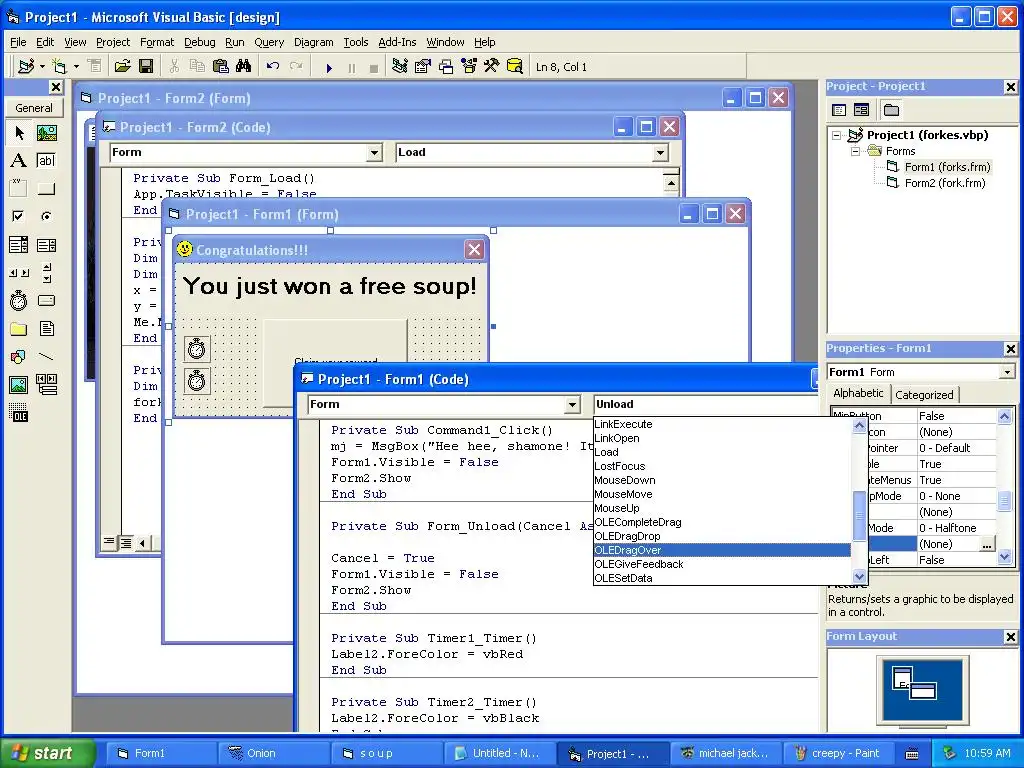Image resolution: width=1024 pixels, height=768 pixels.
Task: Open Find with the binoculars icon
Action: pos(244,66)
